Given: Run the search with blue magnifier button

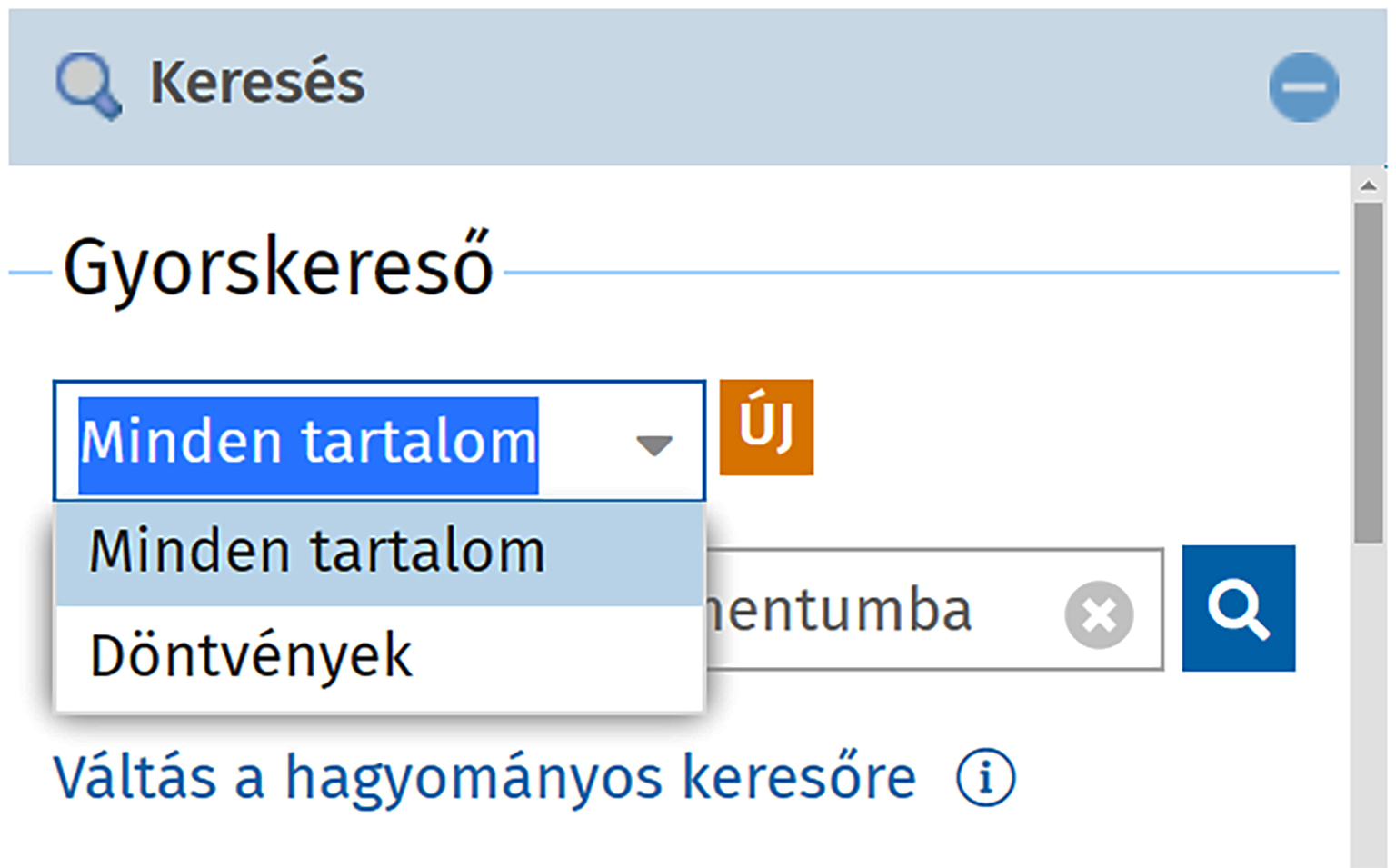Looking at the screenshot, I should point(1238,609).
